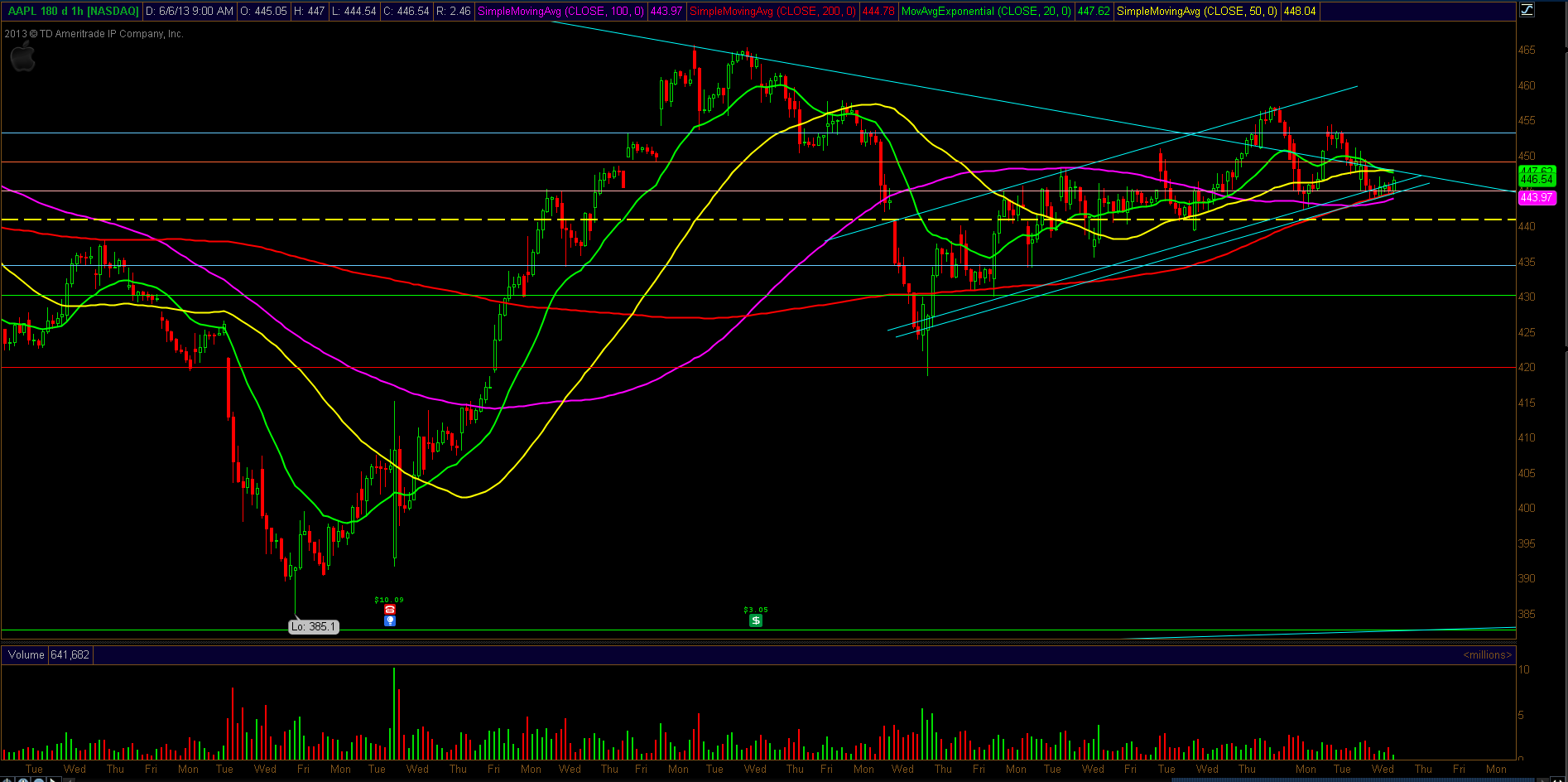
Task: Click the SimpleMovingAvg (CLOSE, 200, 0) label
Action: click(772, 12)
